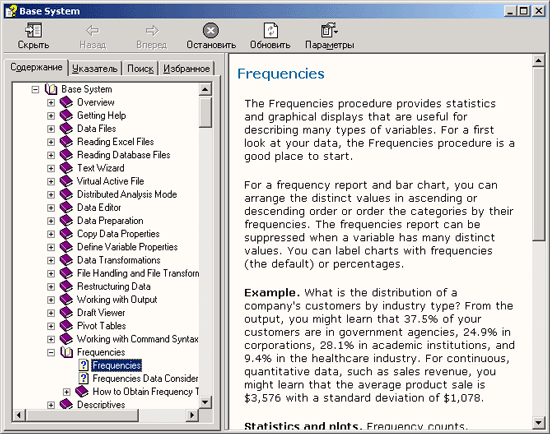The image size is (550, 434).
Task: Click the topic pane scroll-down arrow
Action: (538, 422)
